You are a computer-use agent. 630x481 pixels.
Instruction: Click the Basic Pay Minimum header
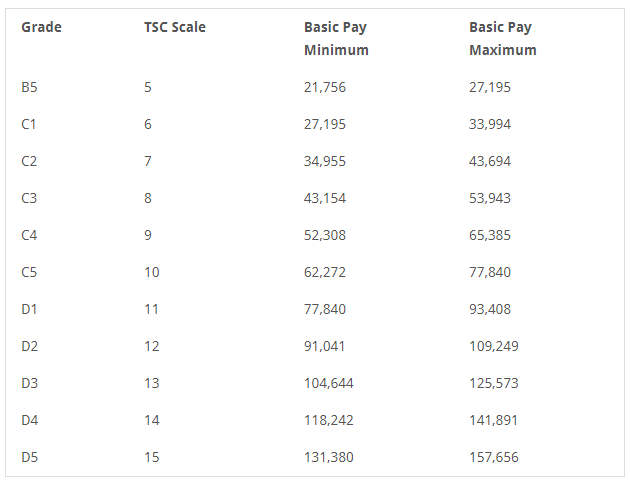[336, 38]
